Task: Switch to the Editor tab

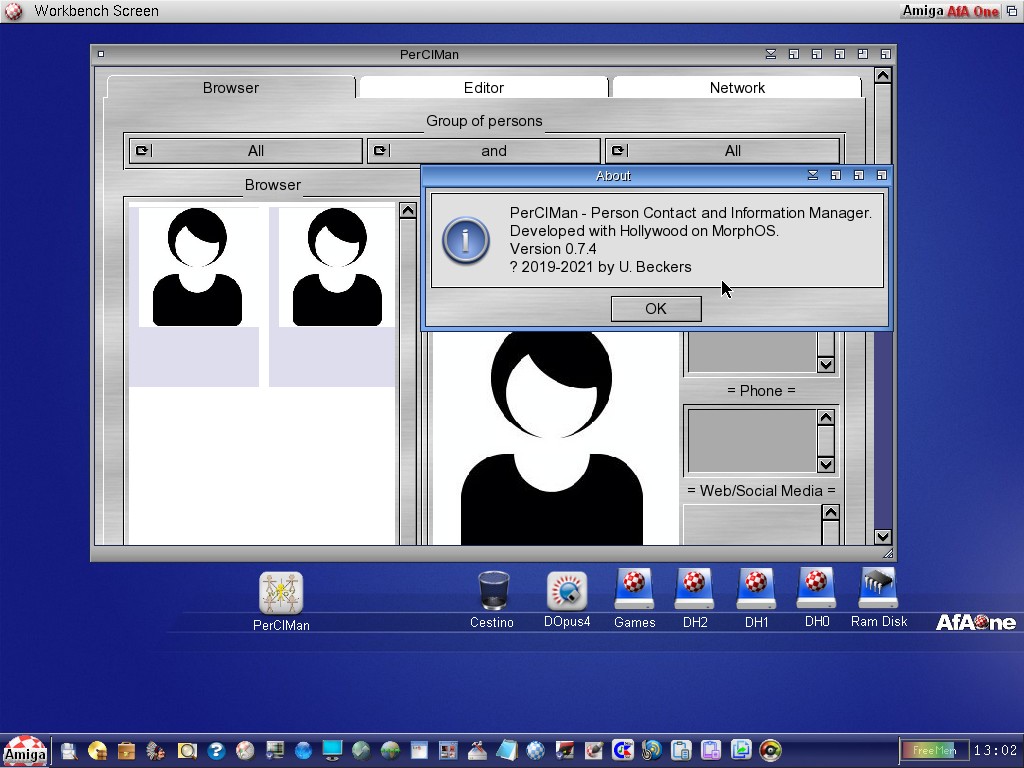Action: [483, 88]
